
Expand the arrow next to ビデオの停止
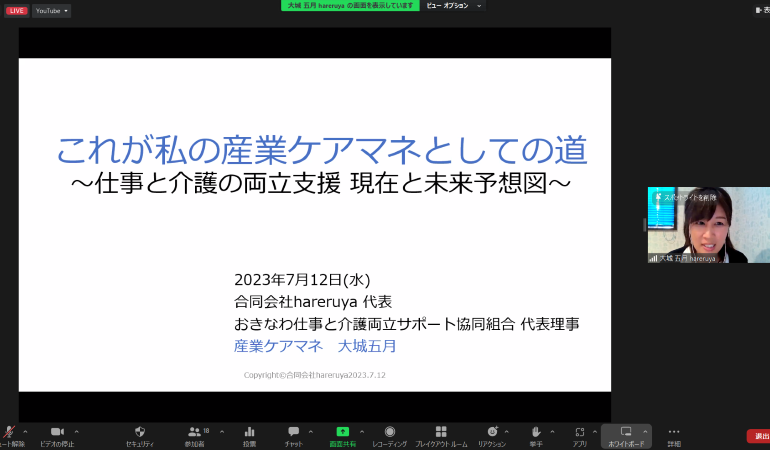(77, 431)
